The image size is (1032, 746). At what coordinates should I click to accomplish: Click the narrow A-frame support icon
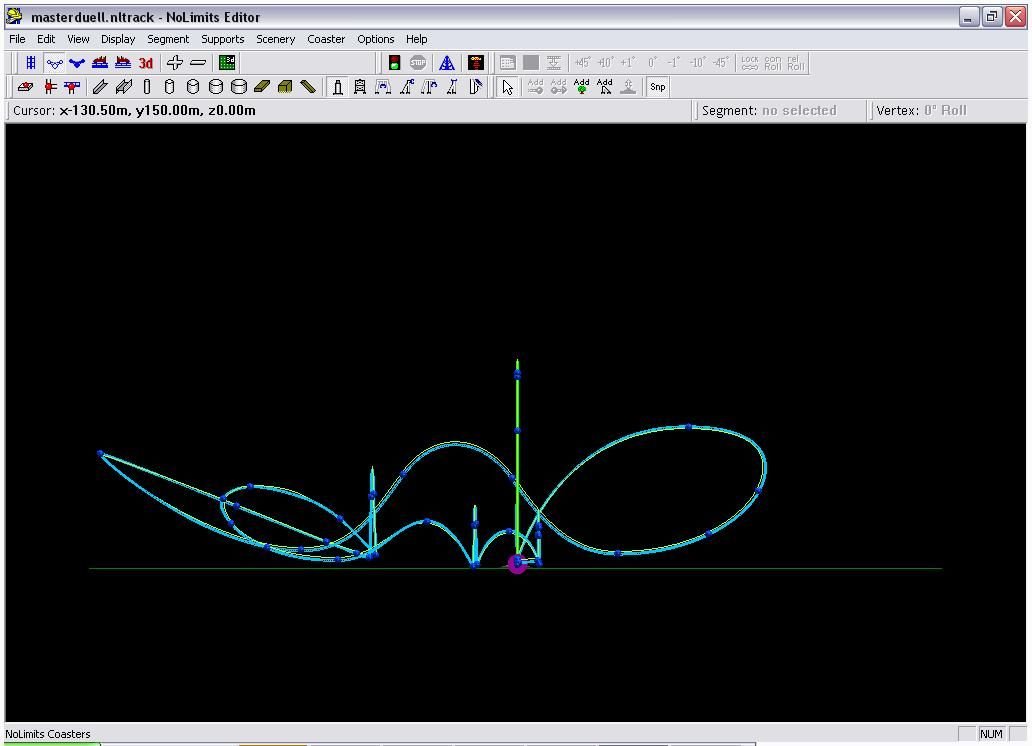(452, 86)
